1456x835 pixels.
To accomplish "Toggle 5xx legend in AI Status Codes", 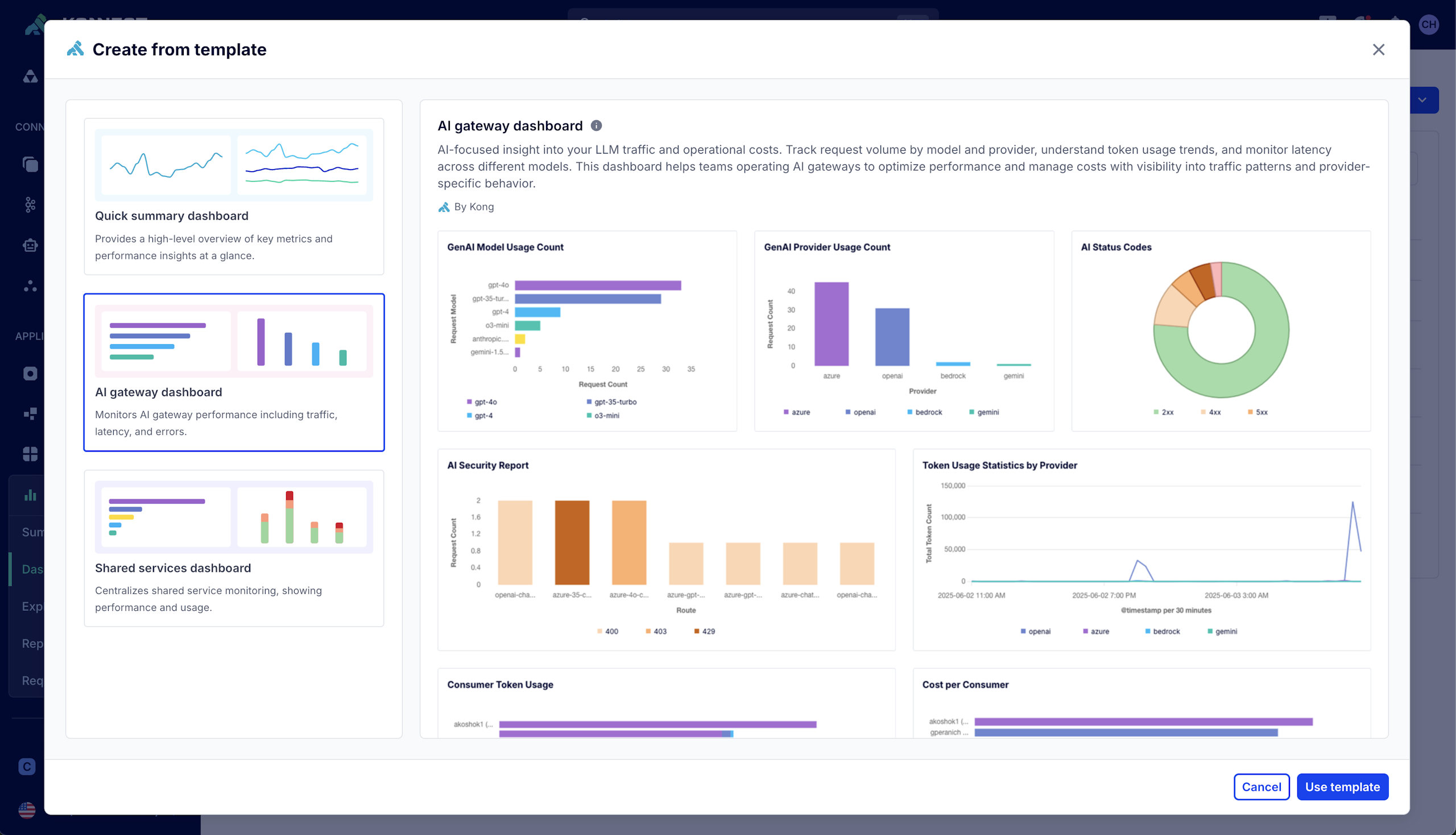I will (1258, 412).
